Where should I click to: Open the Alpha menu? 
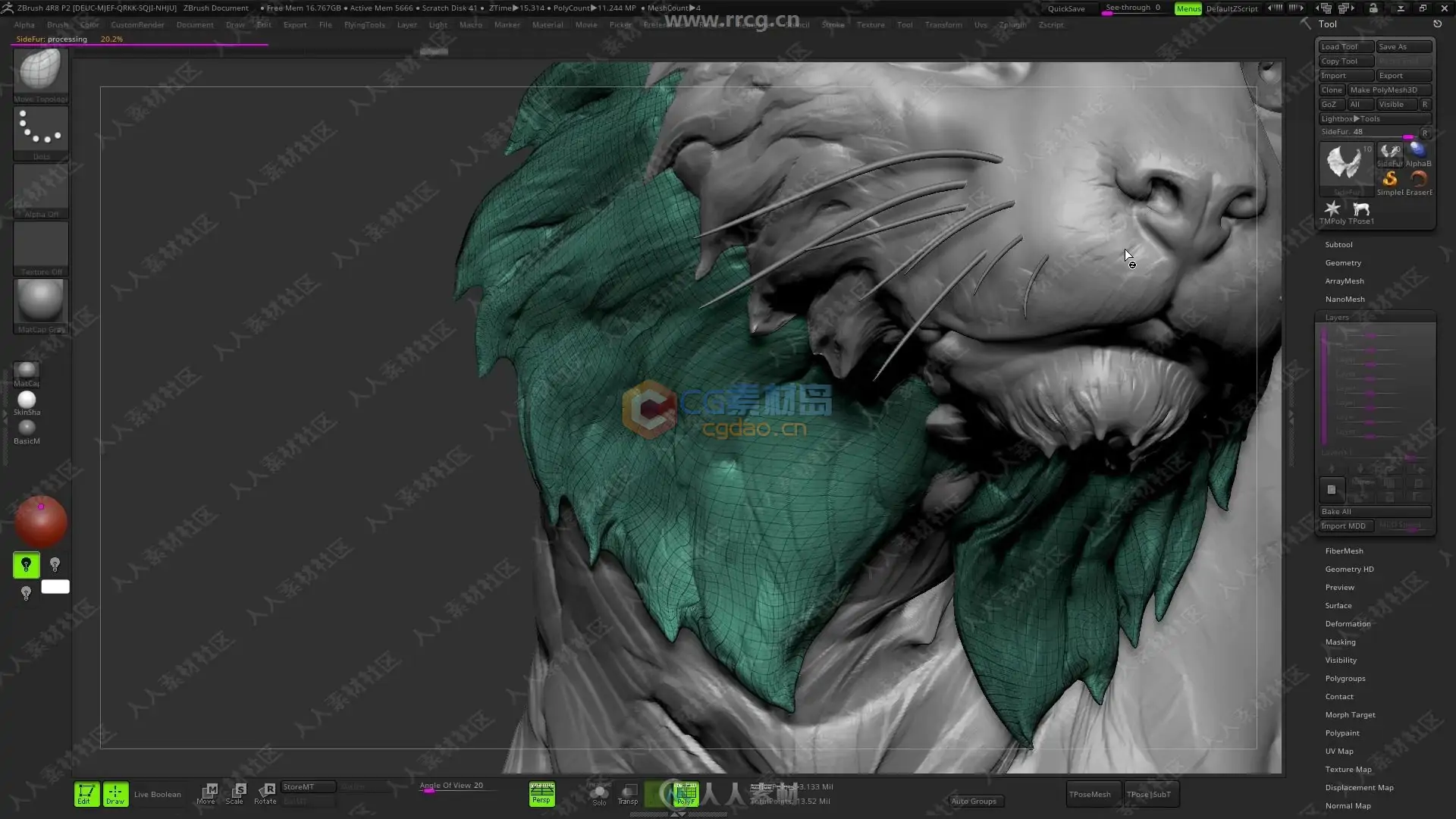pyautogui.click(x=24, y=24)
